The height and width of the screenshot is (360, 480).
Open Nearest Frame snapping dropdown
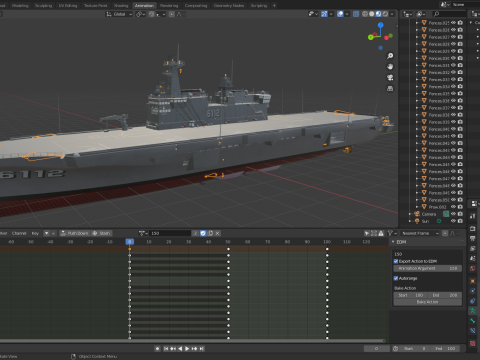[x=420, y=233]
